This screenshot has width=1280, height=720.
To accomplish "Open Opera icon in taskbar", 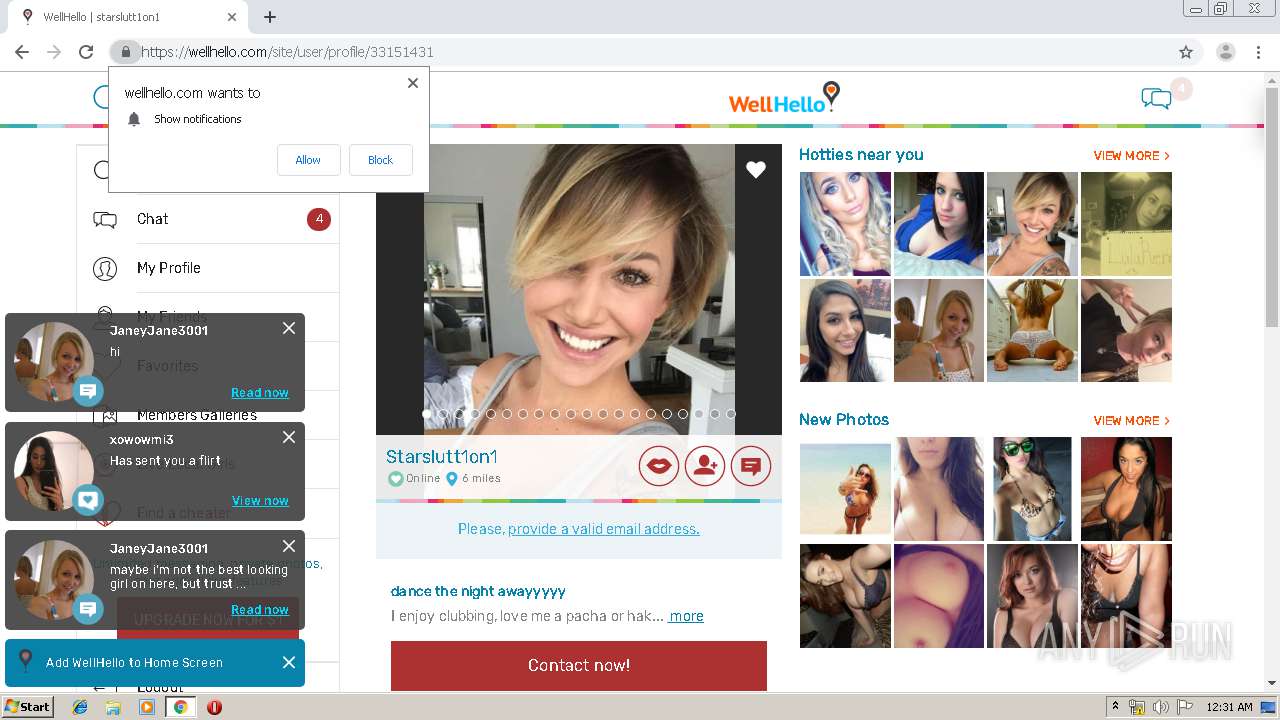I will [214, 707].
